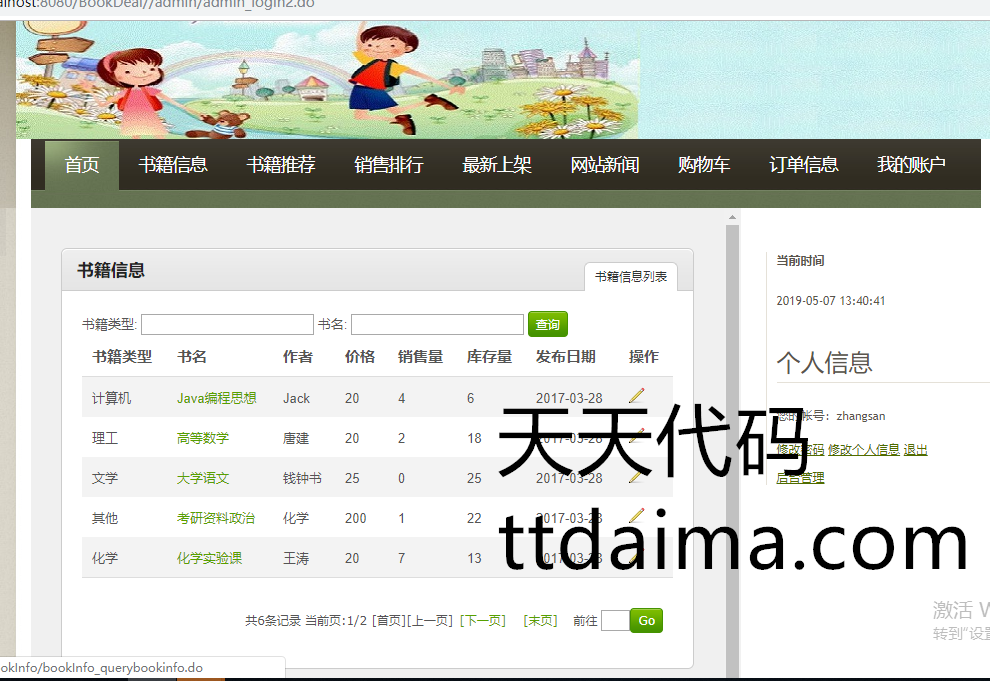
Task: Go to next page via 下一页
Action: (x=483, y=621)
